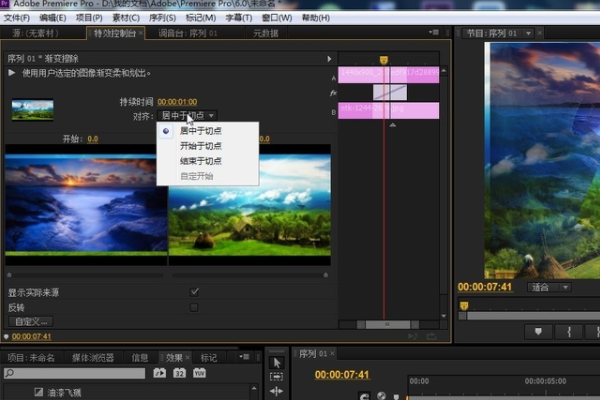Image resolution: width=600 pixels, height=400 pixels.
Task: Open the 字幕(T) menu
Action: point(239,18)
